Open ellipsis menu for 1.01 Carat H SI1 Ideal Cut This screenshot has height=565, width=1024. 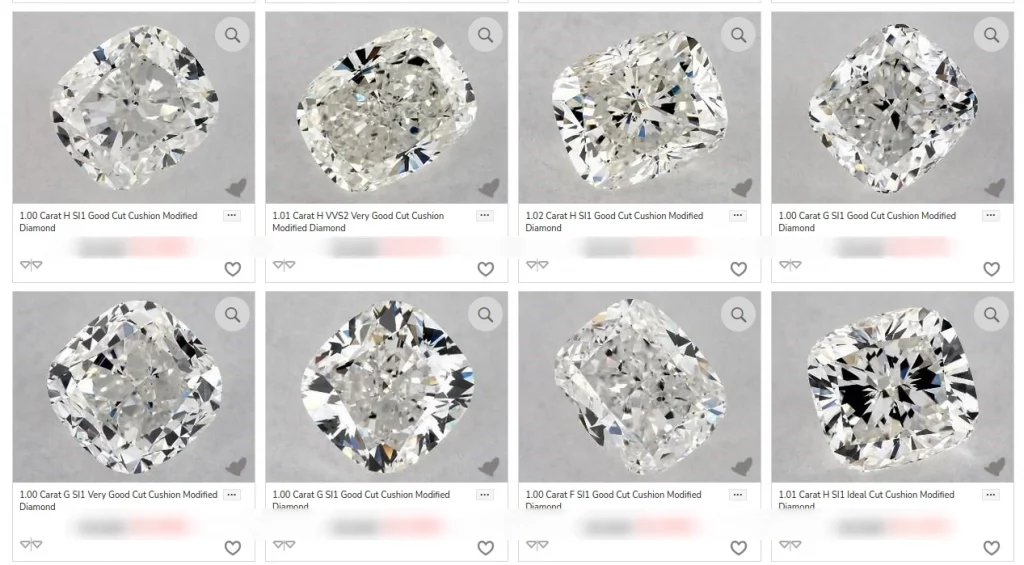[991, 494]
